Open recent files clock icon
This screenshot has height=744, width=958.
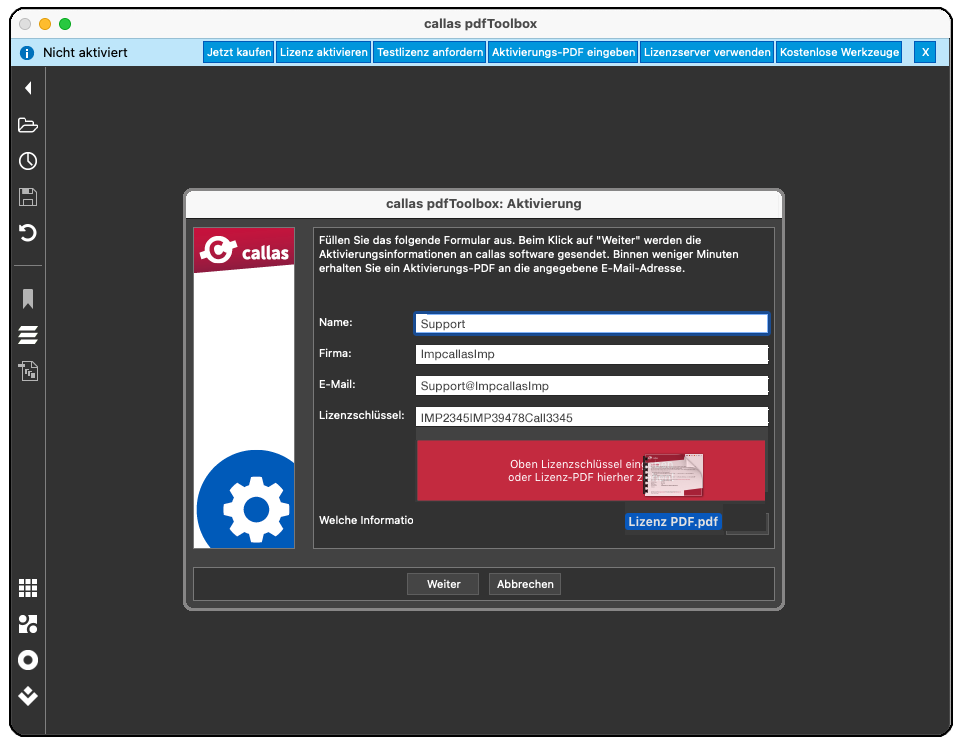(28, 161)
